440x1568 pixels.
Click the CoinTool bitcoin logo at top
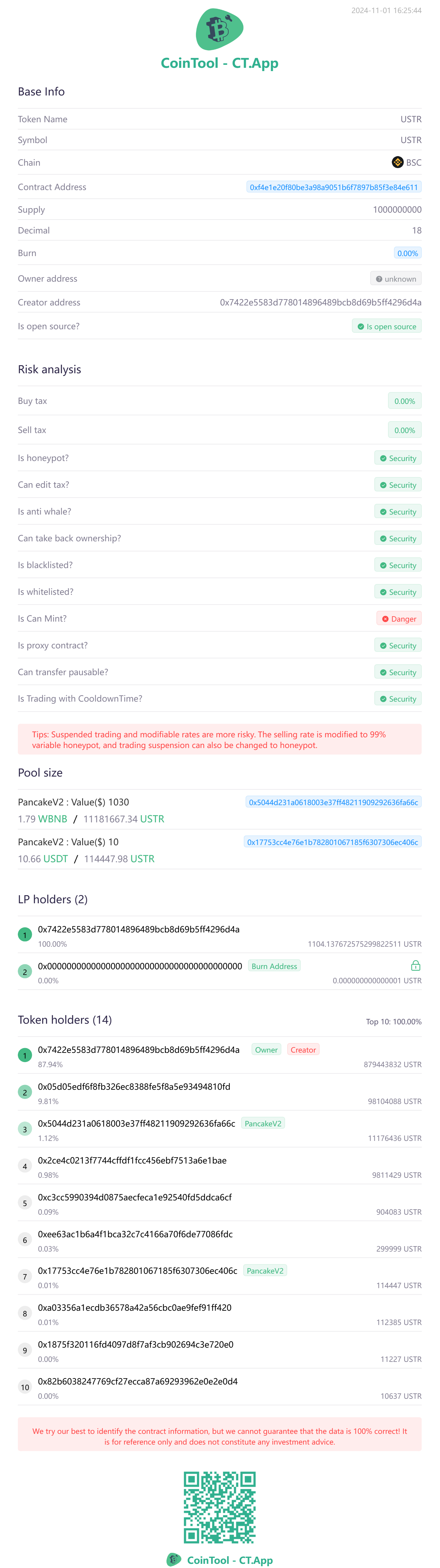[x=220, y=29]
